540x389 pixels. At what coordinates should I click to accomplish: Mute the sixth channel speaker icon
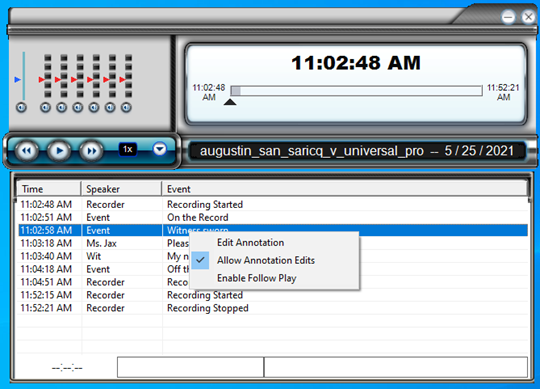pyautogui.click(x=126, y=108)
